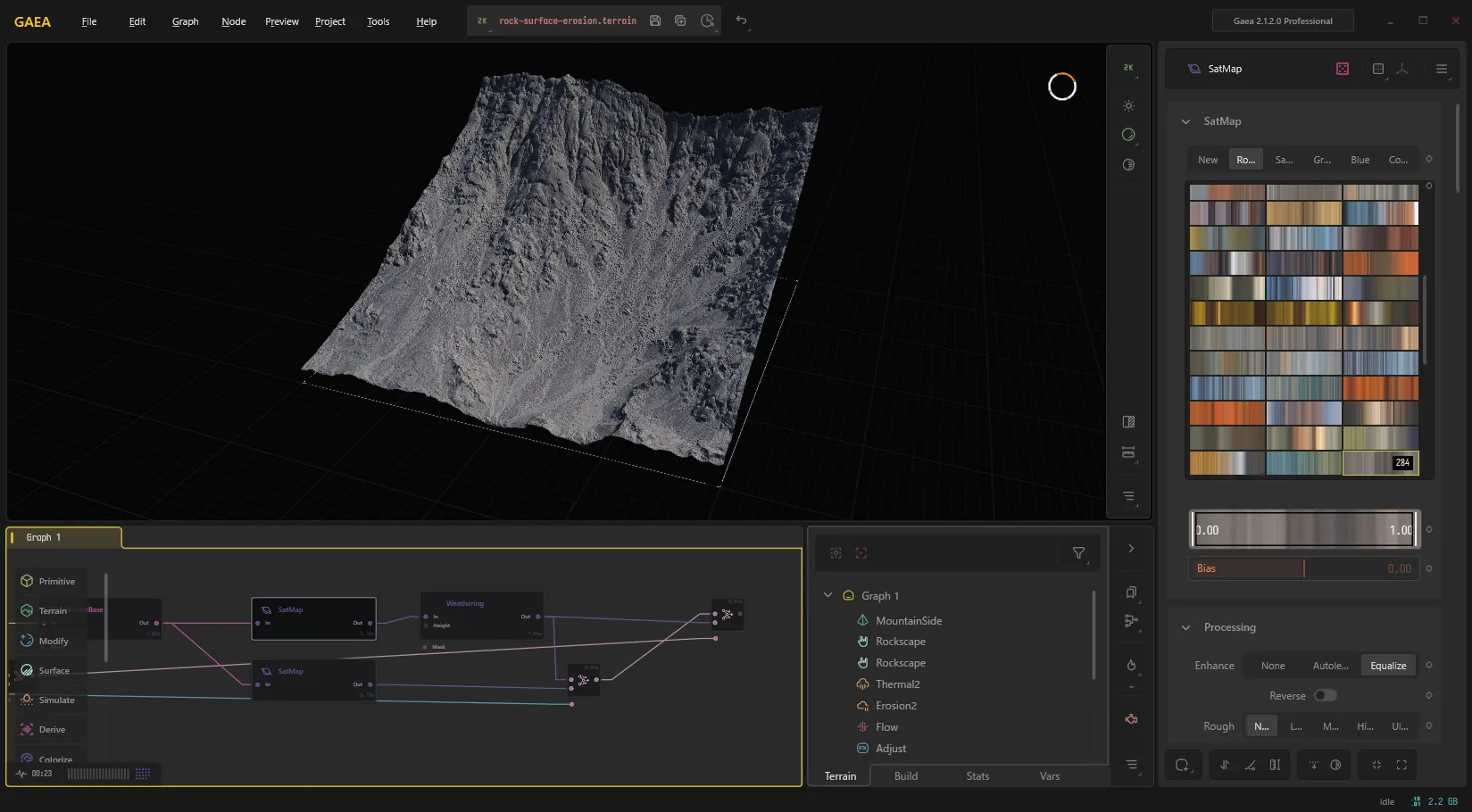Screen dimensions: 1472x812
Task: Select the Blue gradient category
Action: 1360,160
